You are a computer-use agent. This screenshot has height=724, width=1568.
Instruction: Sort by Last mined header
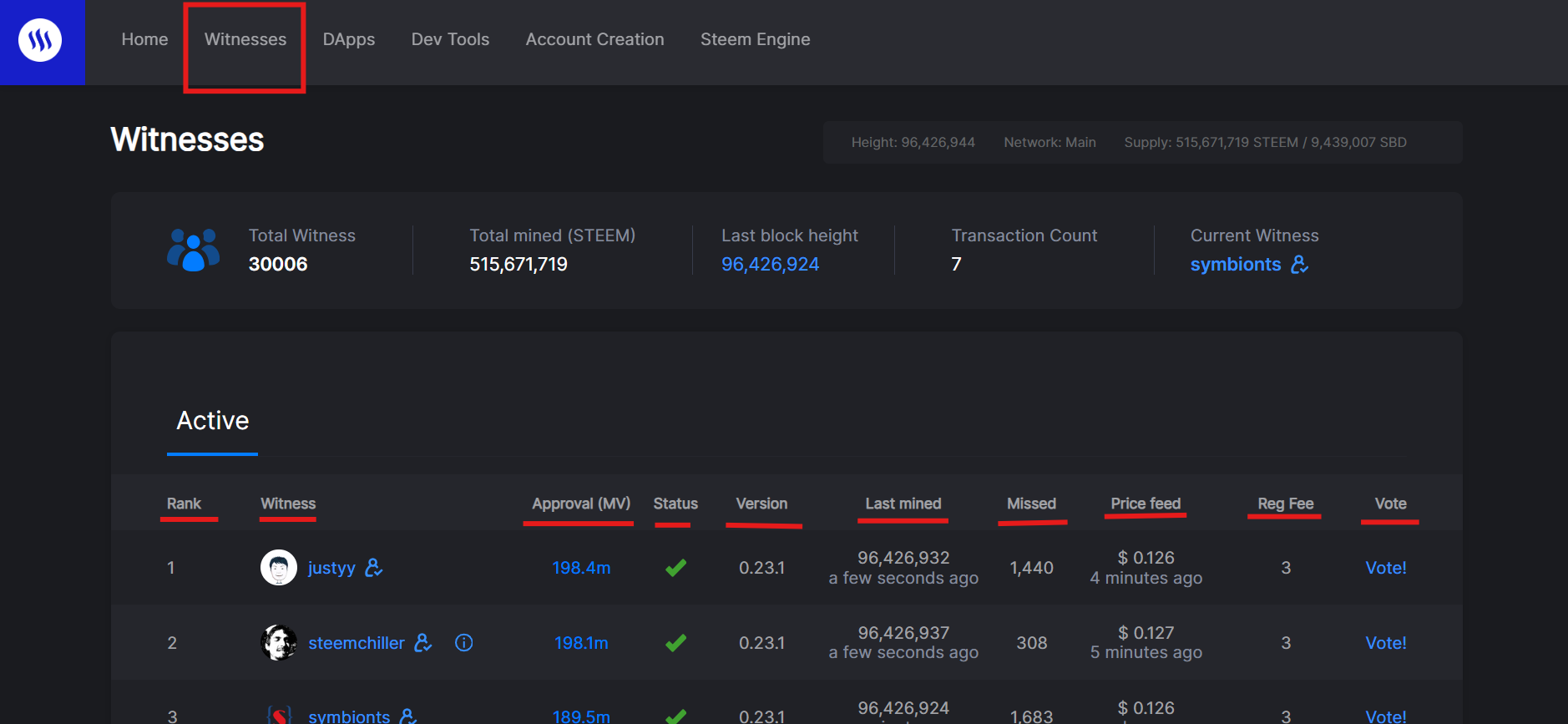pos(903,504)
